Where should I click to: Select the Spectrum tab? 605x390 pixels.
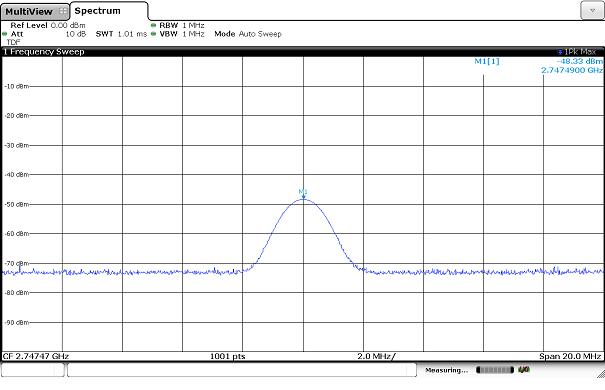(x=98, y=11)
